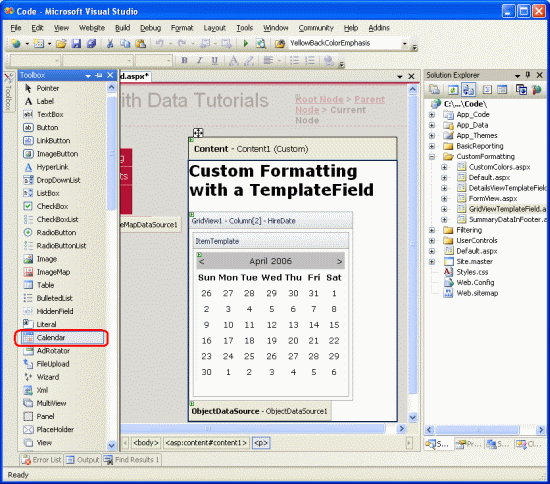Viewport: 550px width, 484px height.
Task: Expand the UserControls folder node
Action: click(432, 241)
